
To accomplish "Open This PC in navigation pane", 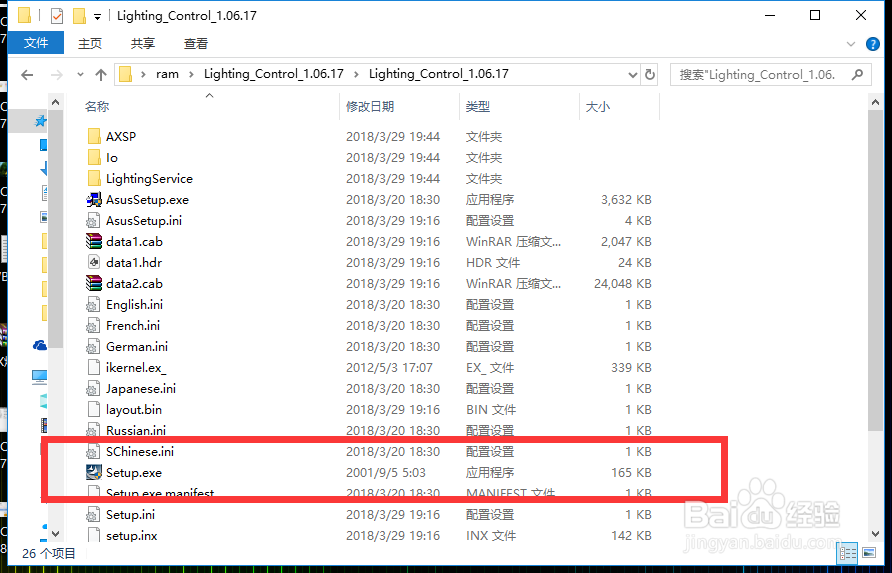I will [39, 376].
